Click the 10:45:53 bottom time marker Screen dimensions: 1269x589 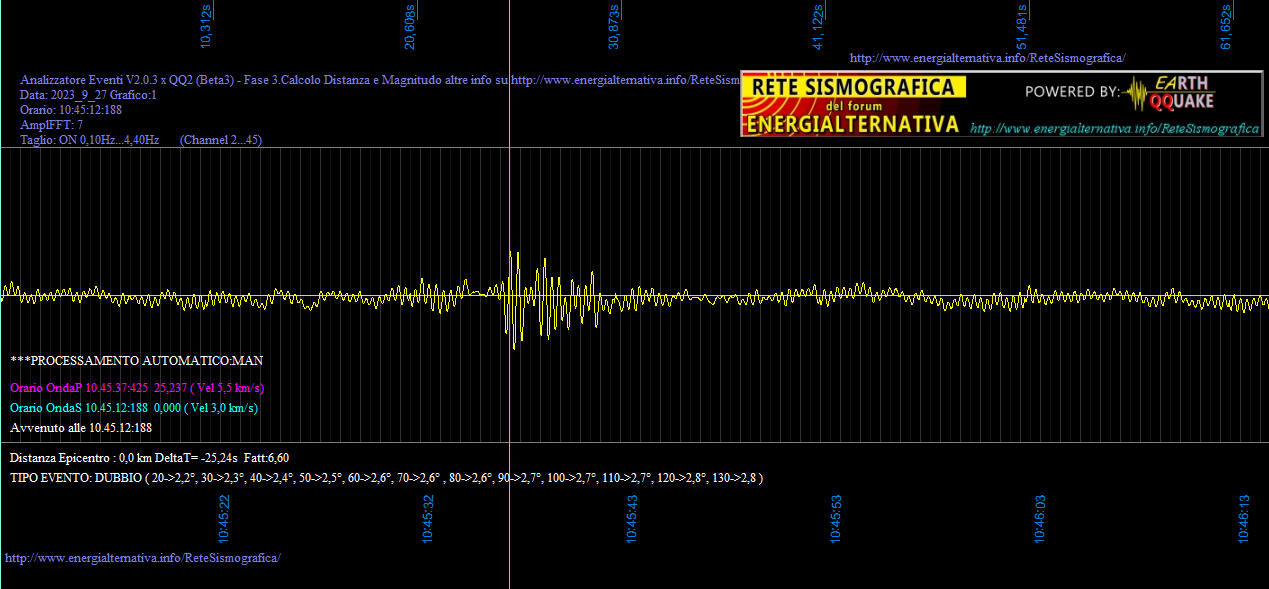click(837, 519)
